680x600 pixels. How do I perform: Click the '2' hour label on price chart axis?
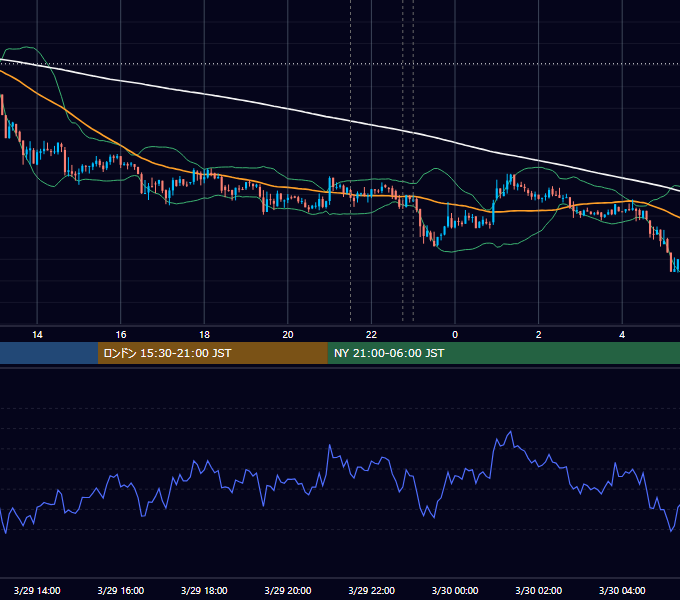(x=539, y=335)
